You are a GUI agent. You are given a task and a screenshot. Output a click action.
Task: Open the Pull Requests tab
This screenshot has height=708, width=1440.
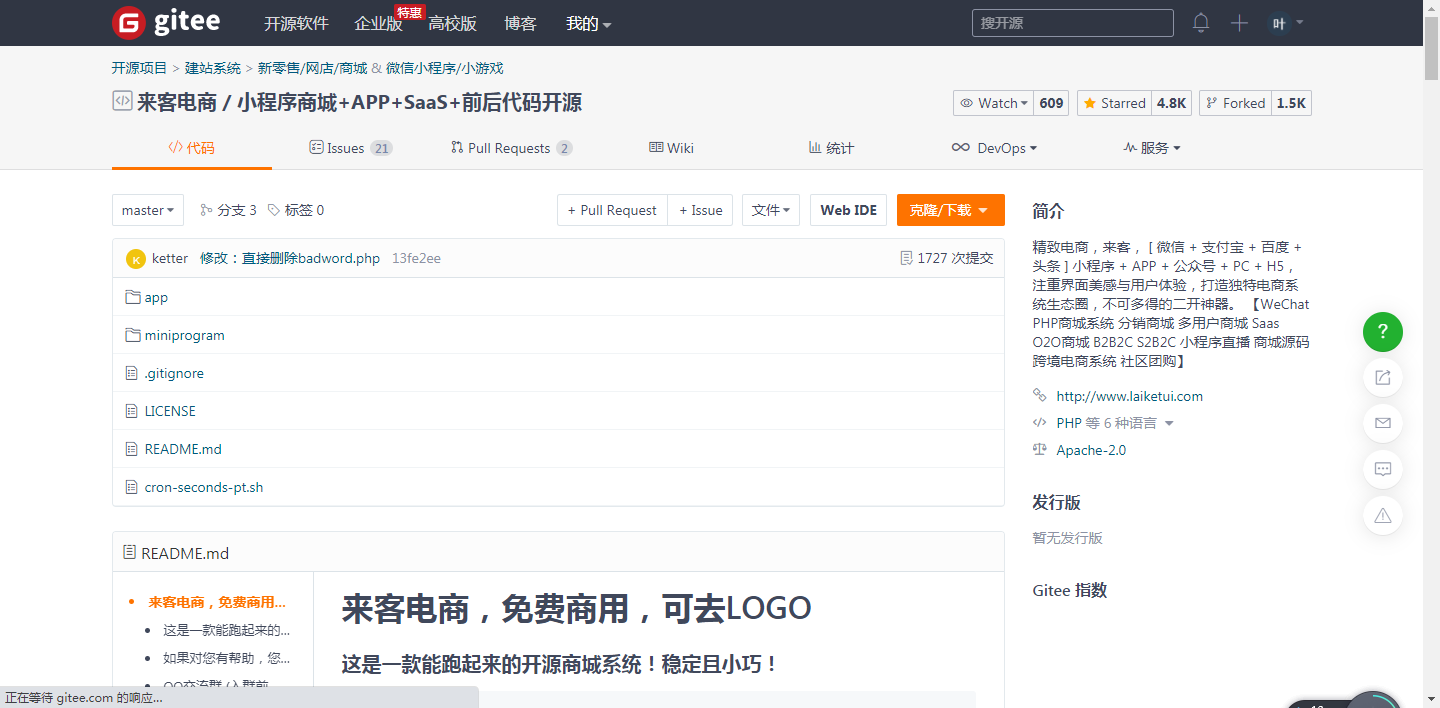[512, 148]
